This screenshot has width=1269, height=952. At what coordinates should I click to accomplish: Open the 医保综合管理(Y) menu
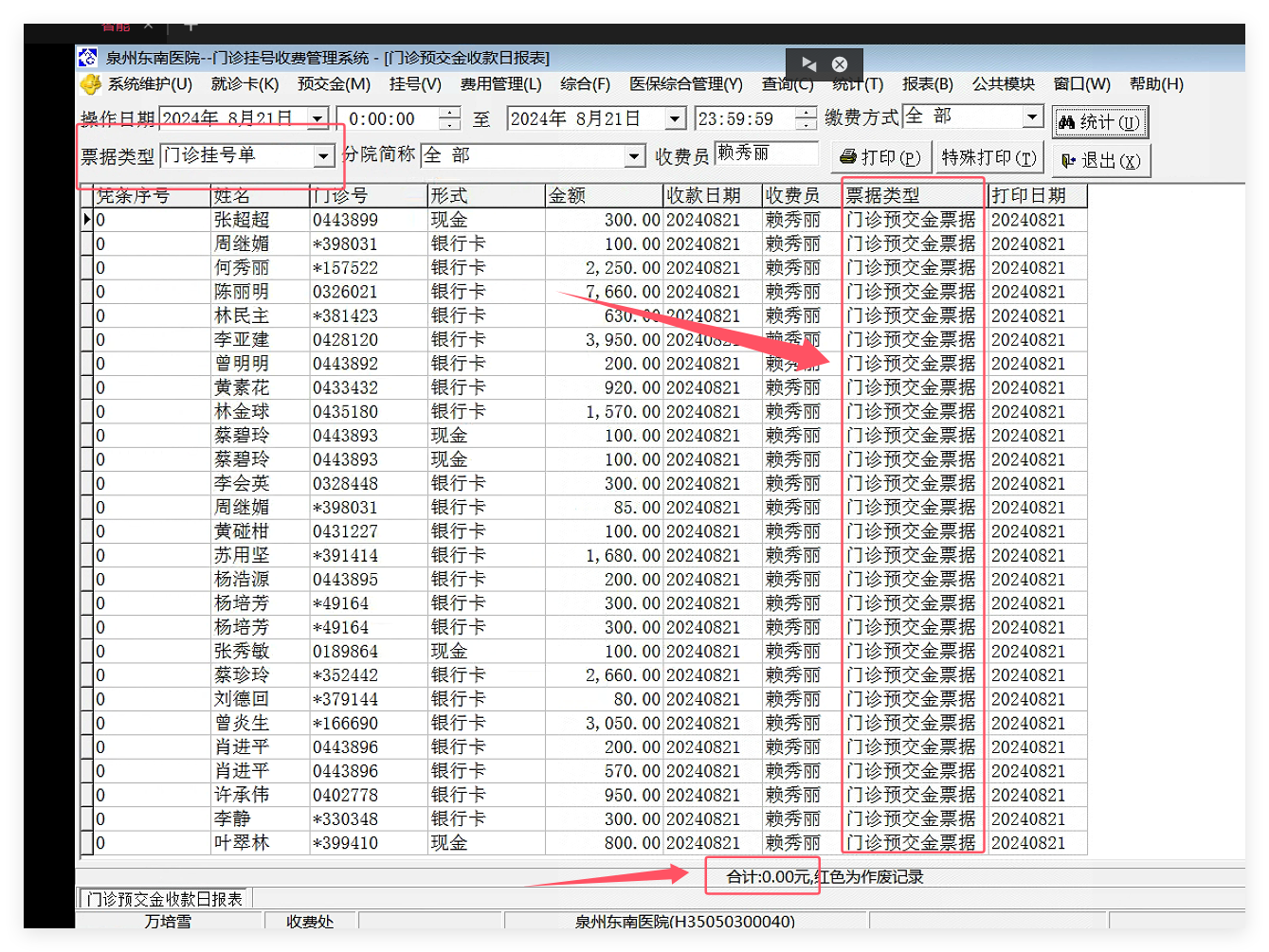tap(686, 84)
